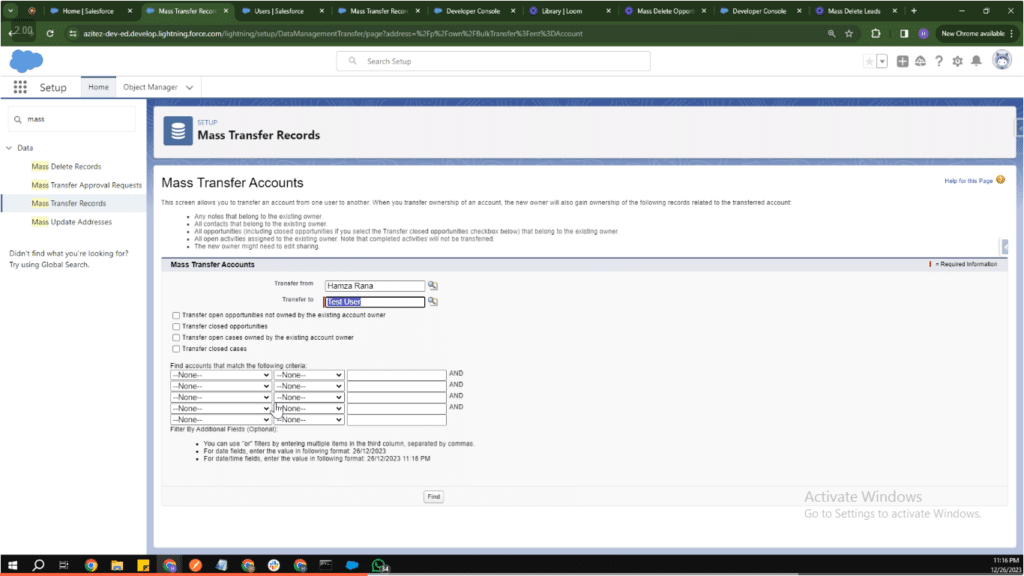Enable Transfer open opportunities not owned checkbox
1024x576 pixels.
176,315
